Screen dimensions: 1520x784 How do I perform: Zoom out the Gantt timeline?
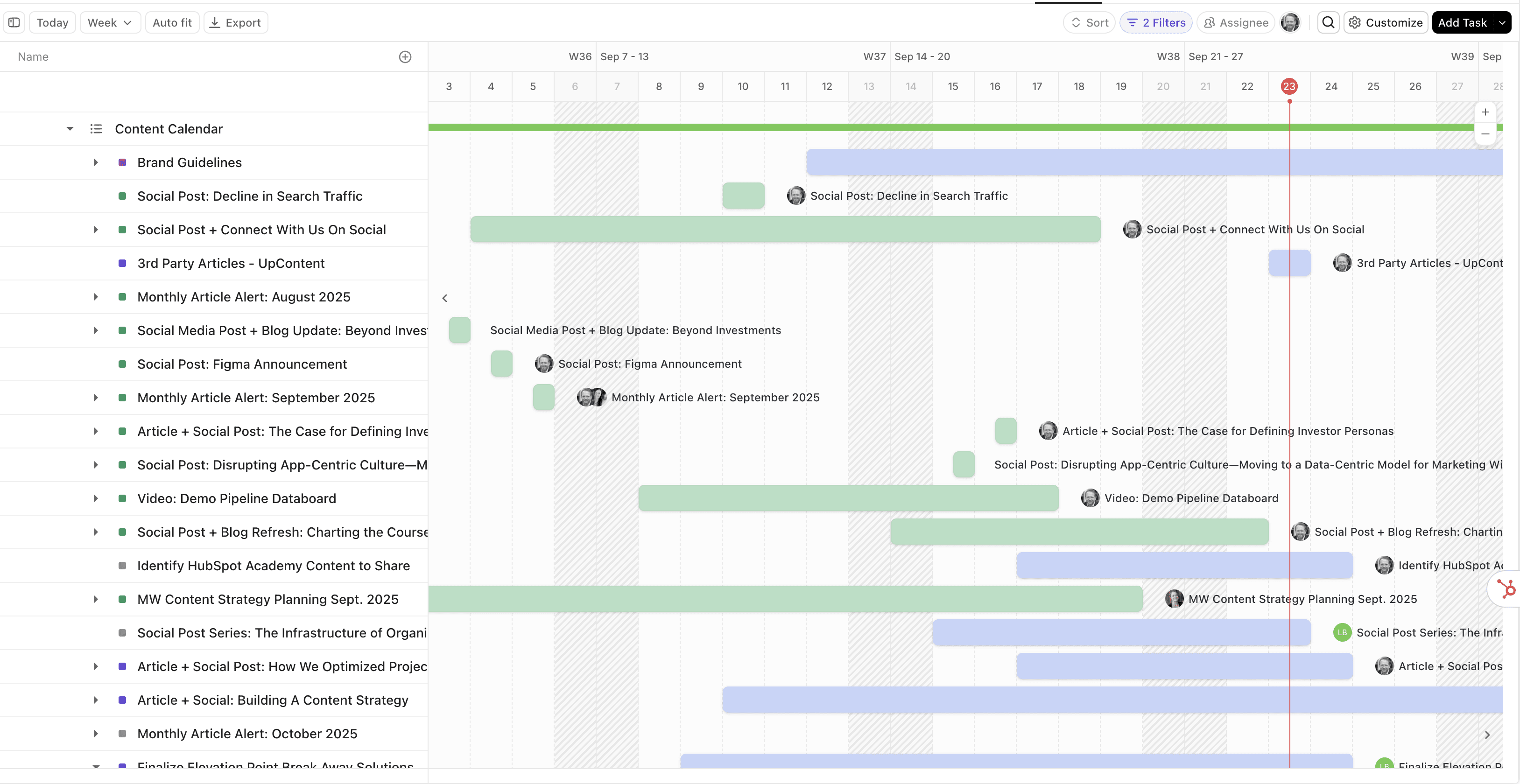pyautogui.click(x=1485, y=134)
